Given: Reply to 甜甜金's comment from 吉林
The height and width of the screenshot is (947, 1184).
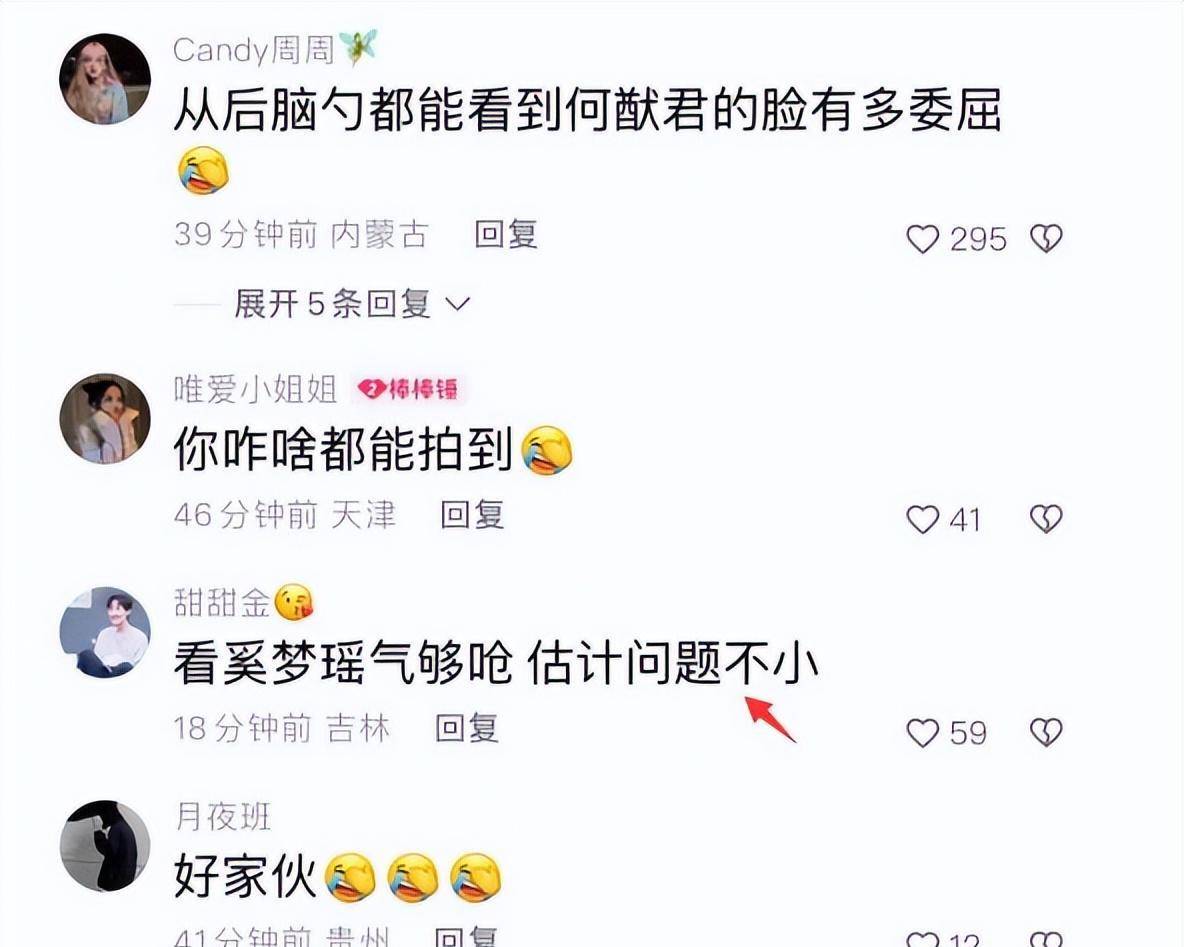Looking at the screenshot, I should click(467, 728).
